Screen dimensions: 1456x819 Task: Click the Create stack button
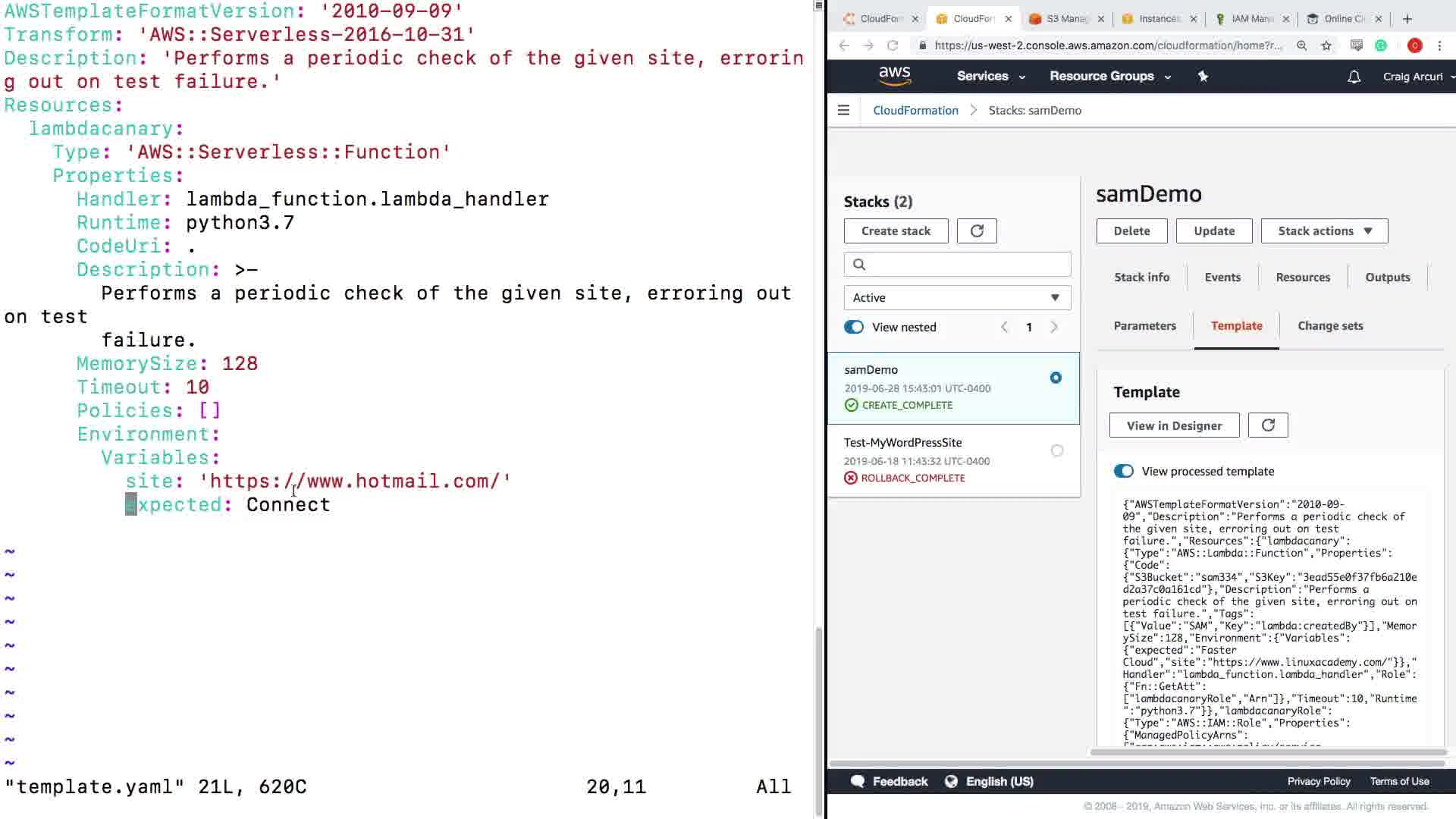coord(896,231)
